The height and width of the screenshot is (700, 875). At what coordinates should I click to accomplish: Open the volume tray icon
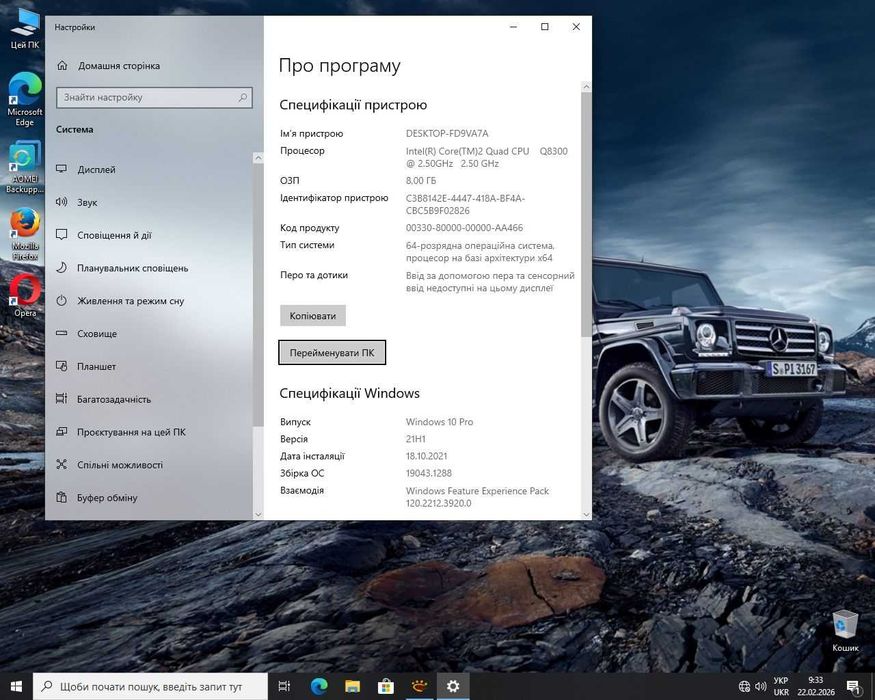760,686
